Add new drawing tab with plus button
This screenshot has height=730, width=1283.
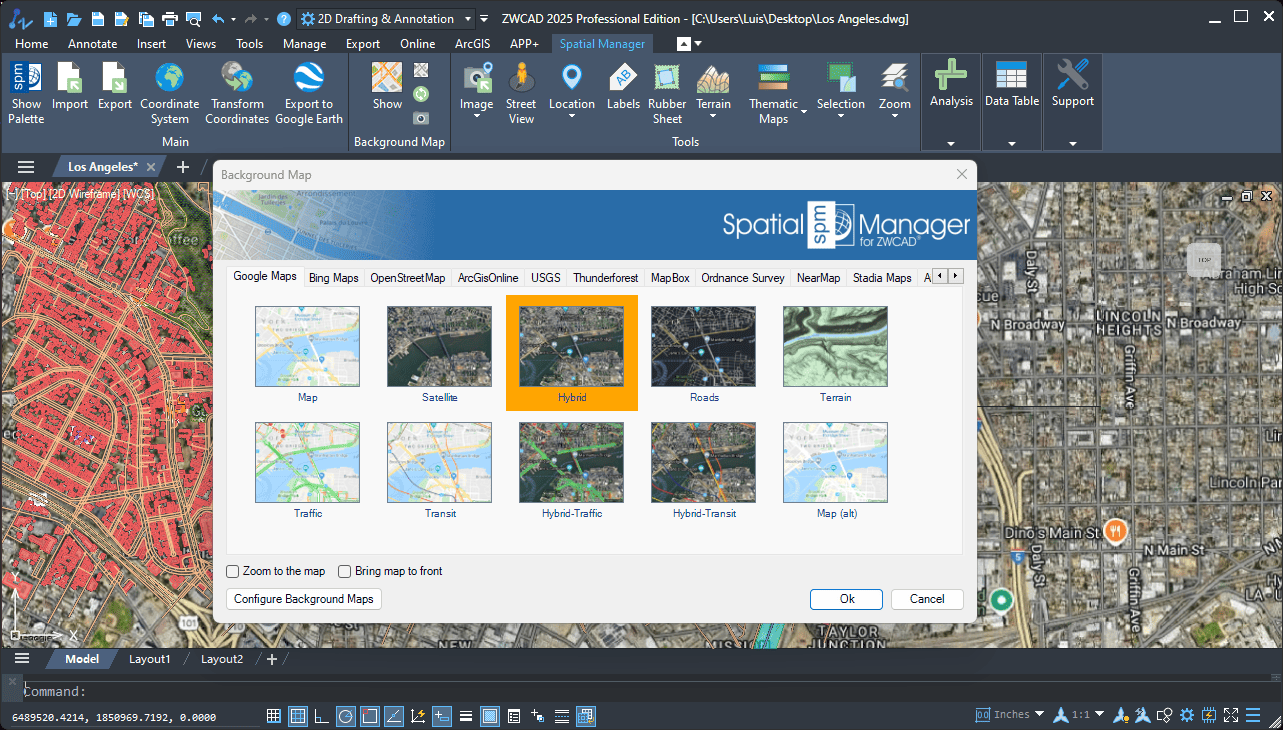(183, 167)
